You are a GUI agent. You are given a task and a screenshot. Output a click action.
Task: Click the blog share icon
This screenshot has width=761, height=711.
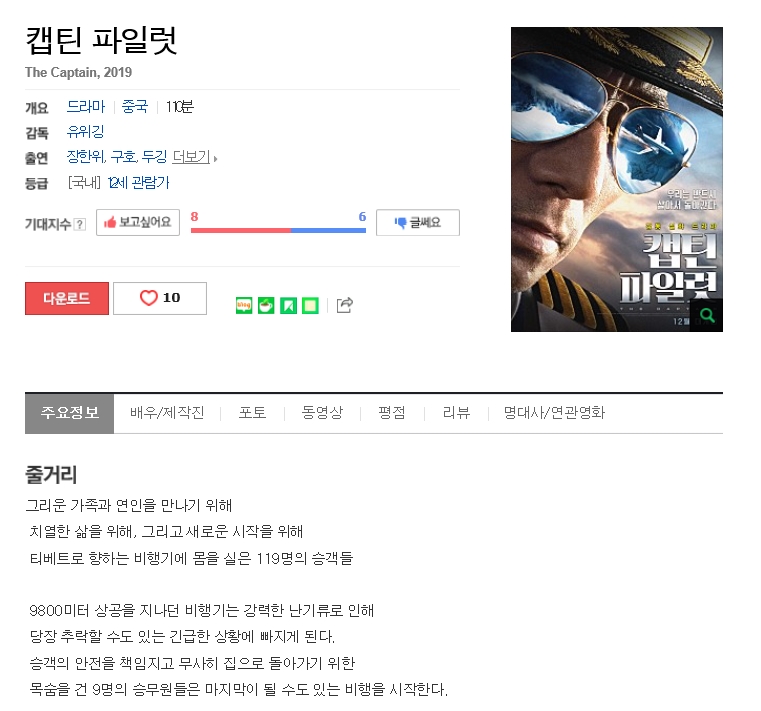click(x=244, y=305)
